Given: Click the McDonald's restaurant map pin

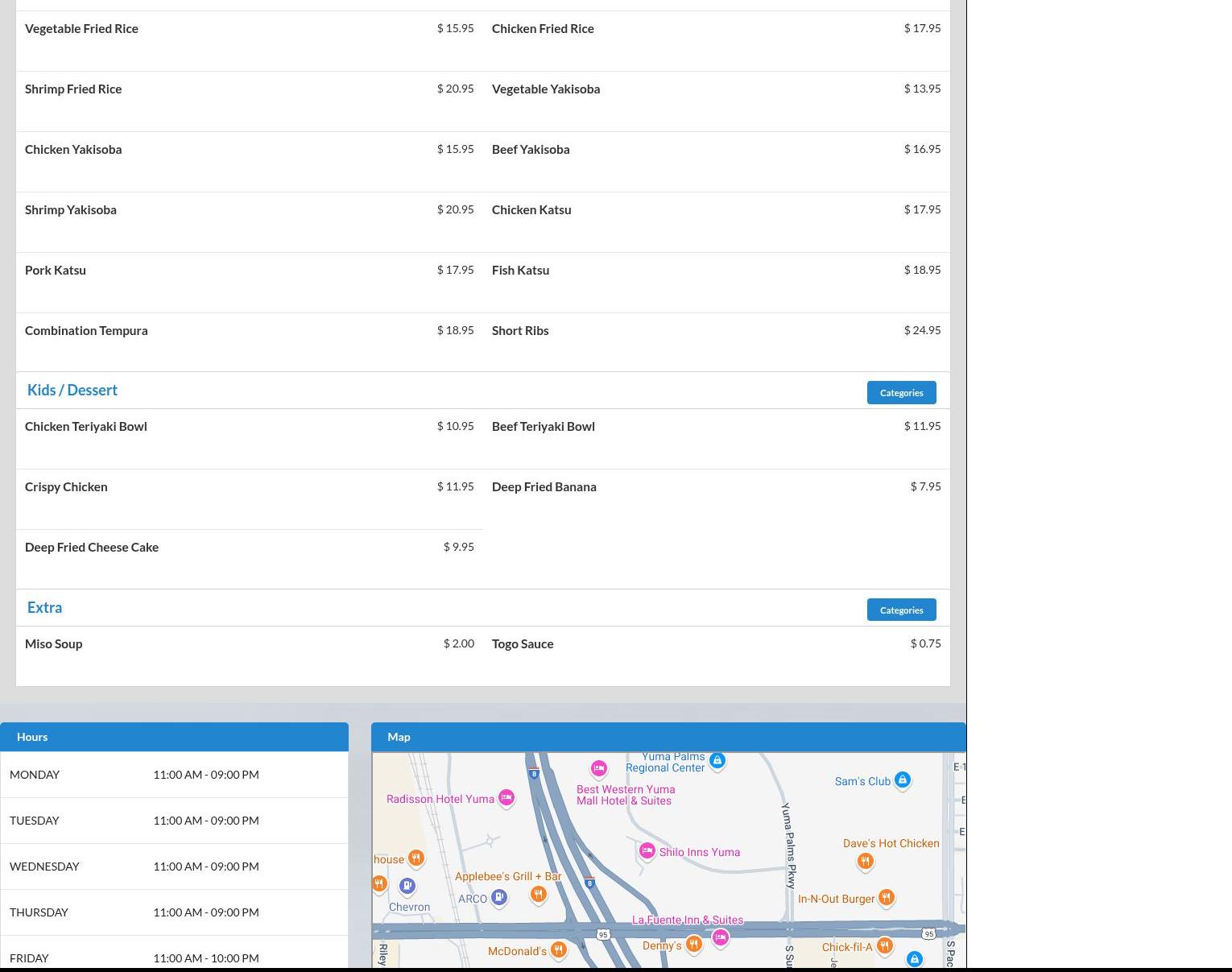Looking at the screenshot, I should point(557,950).
